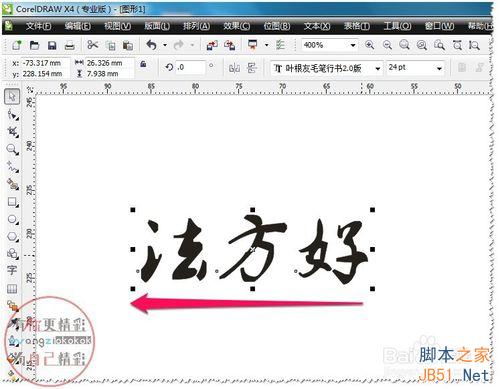The height and width of the screenshot is (389, 500).
Task: Toggle the lock ratio padlock
Action: tap(143, 64)
